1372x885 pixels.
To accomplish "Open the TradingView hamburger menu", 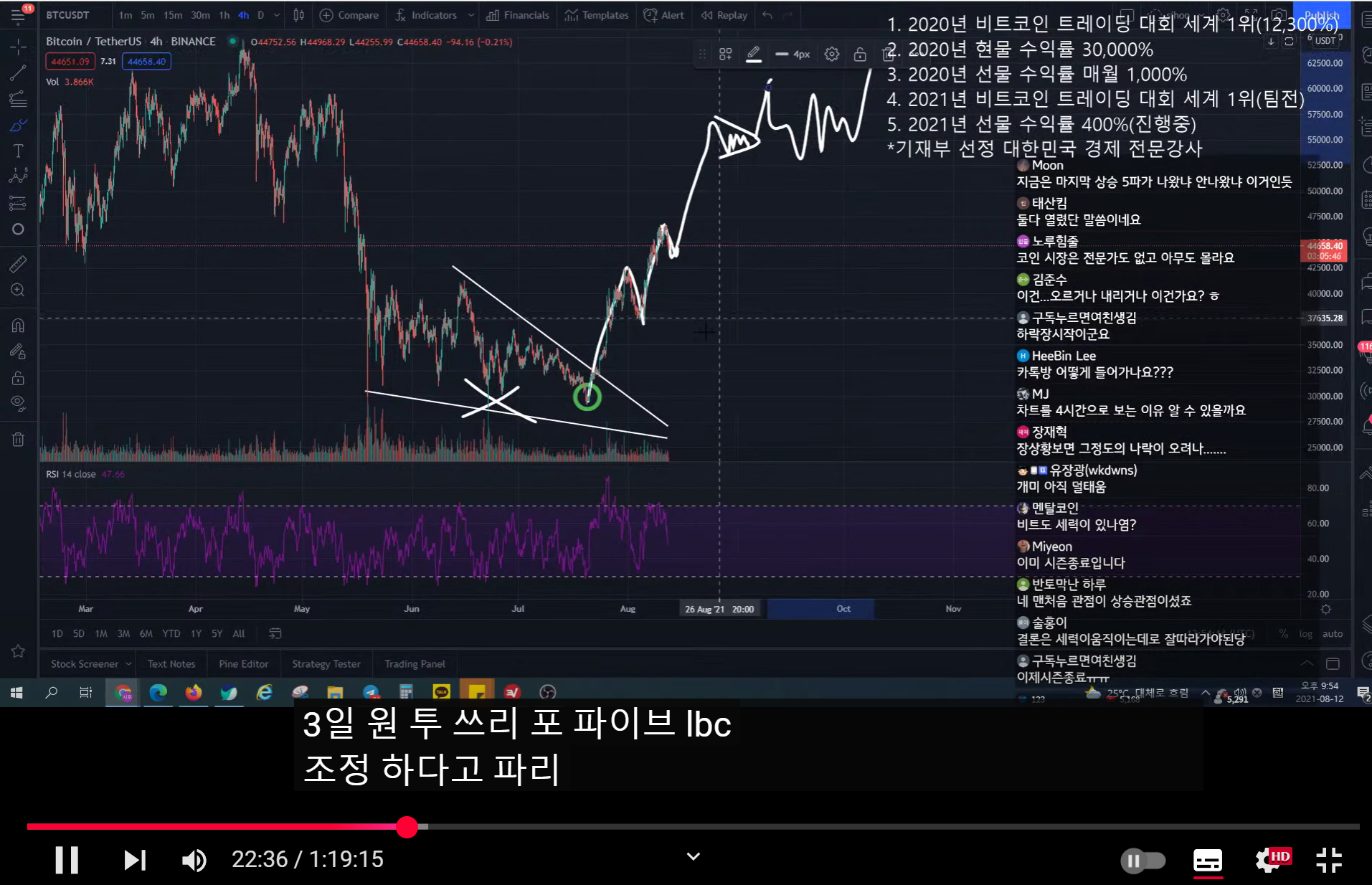I will (x=18, y=15).
